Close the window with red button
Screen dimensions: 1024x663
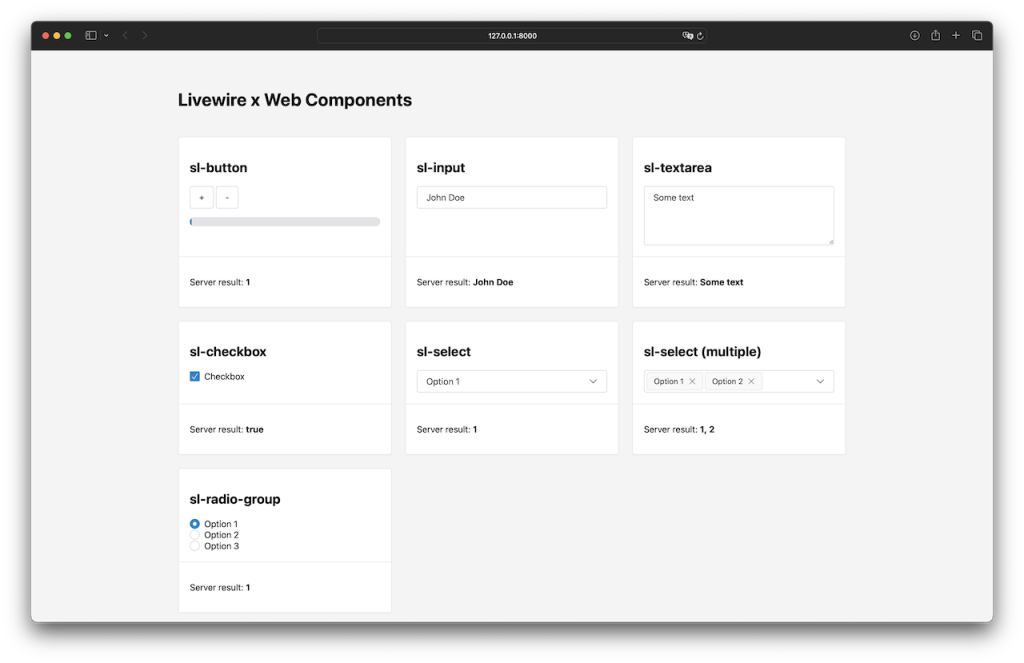[46, 35]
